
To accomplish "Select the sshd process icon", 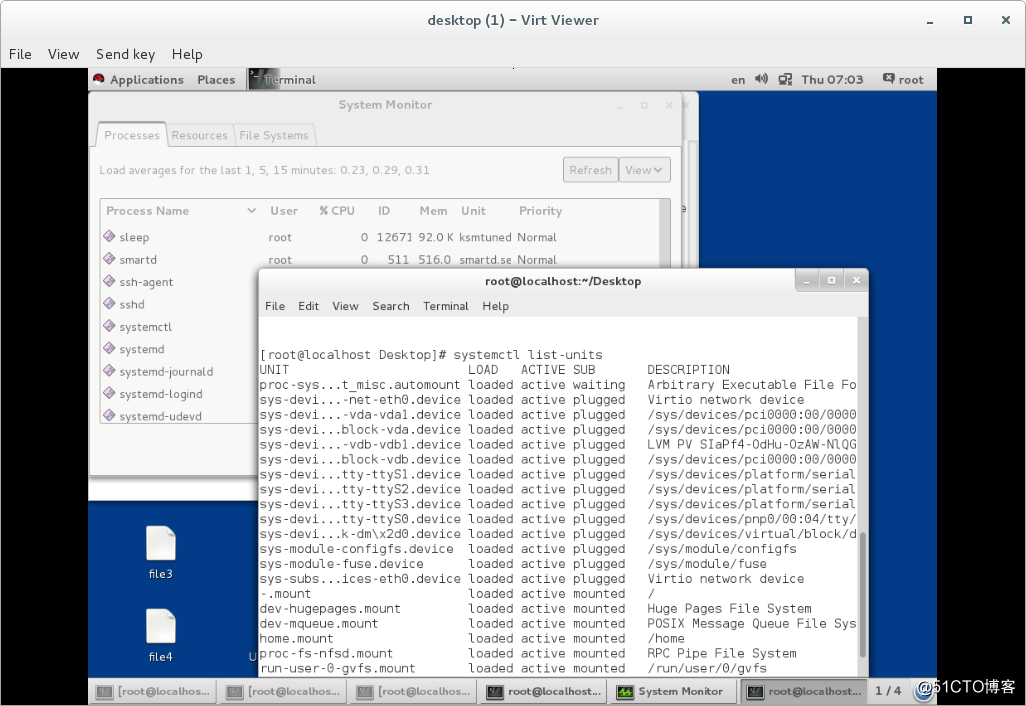I will tap(109, 303).
